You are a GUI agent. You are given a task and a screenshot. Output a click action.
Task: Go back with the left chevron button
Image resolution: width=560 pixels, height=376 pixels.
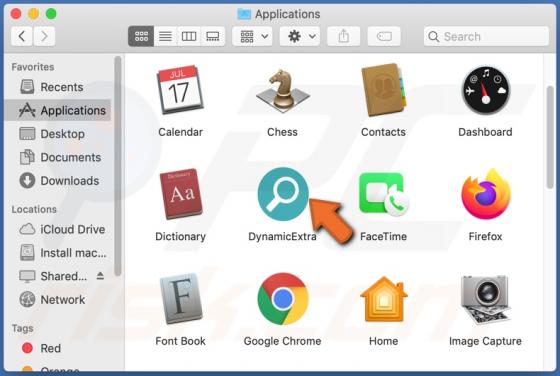pos(22,36)
